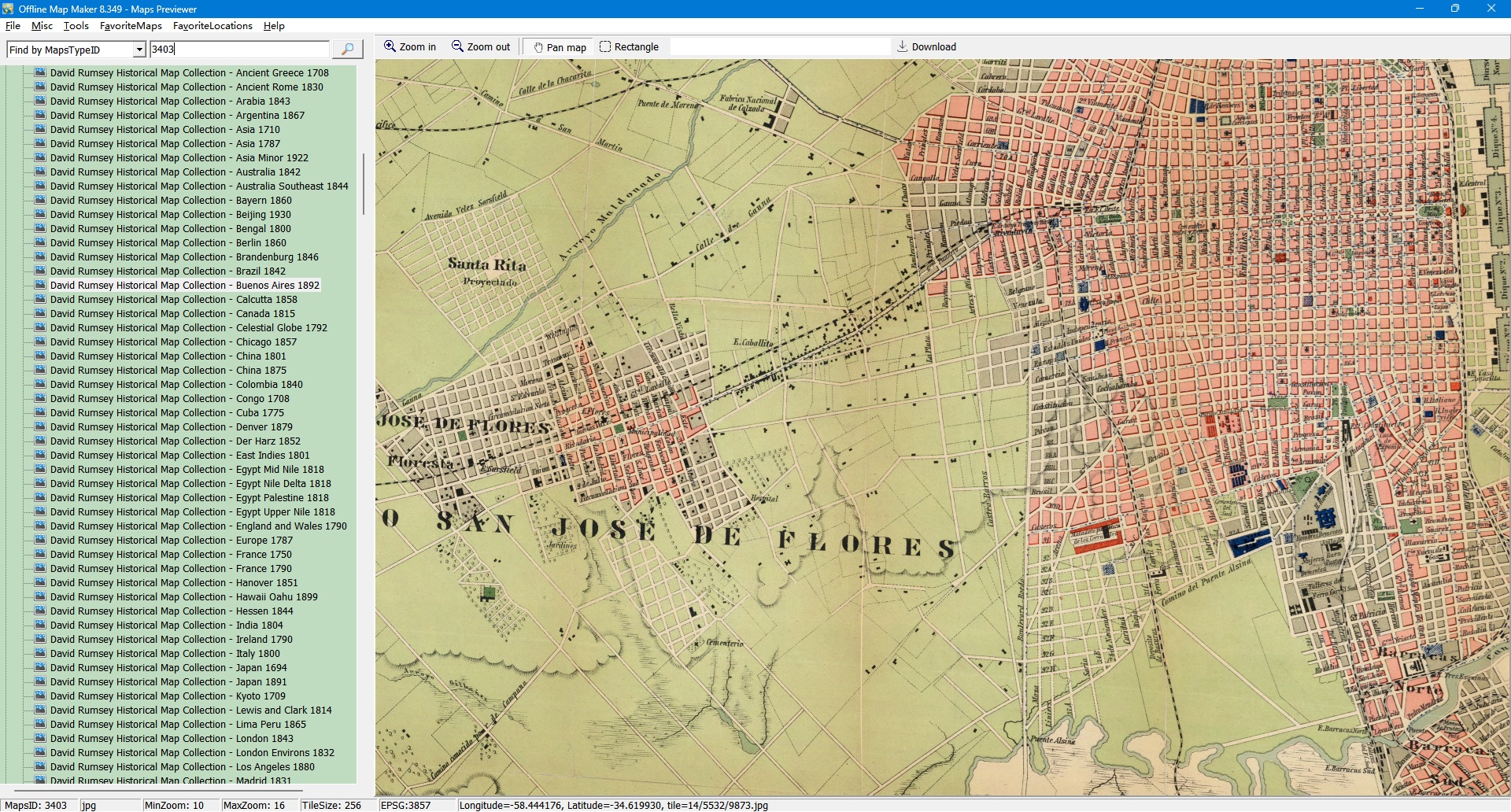Click the Download arrow icon
The width and height of the screenshot is (1511, 812).
coord(903,47)
